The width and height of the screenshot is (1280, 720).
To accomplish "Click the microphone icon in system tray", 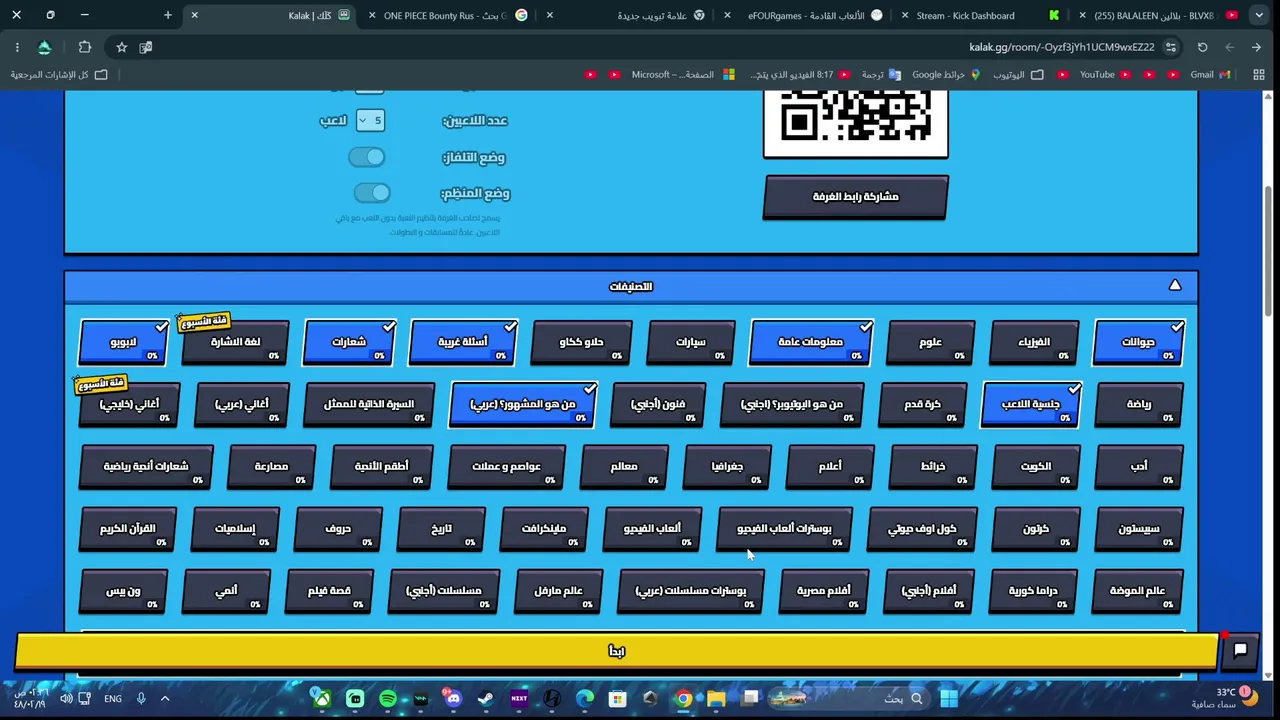I will pos(141,699).
